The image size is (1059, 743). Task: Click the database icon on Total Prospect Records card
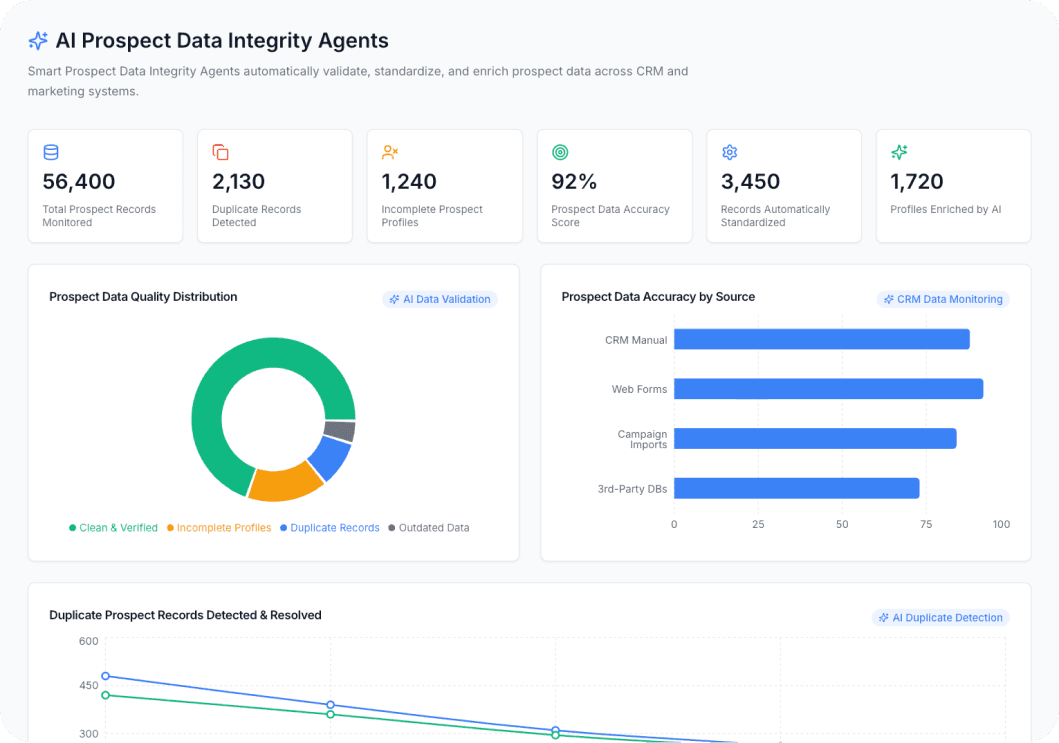pyautogui.click(x=50, y=152)
